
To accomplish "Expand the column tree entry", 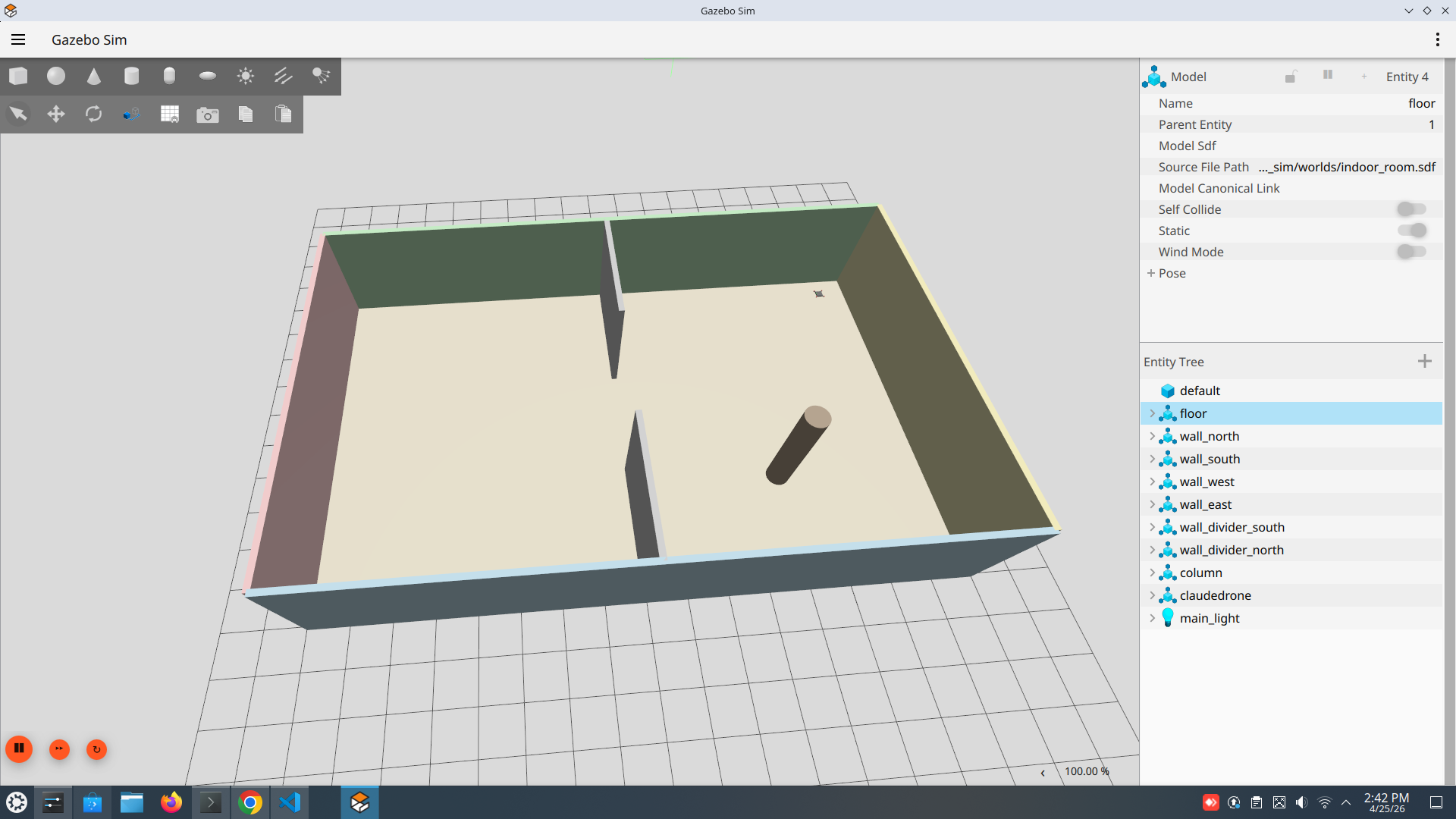I will (x=1153, y=573).
